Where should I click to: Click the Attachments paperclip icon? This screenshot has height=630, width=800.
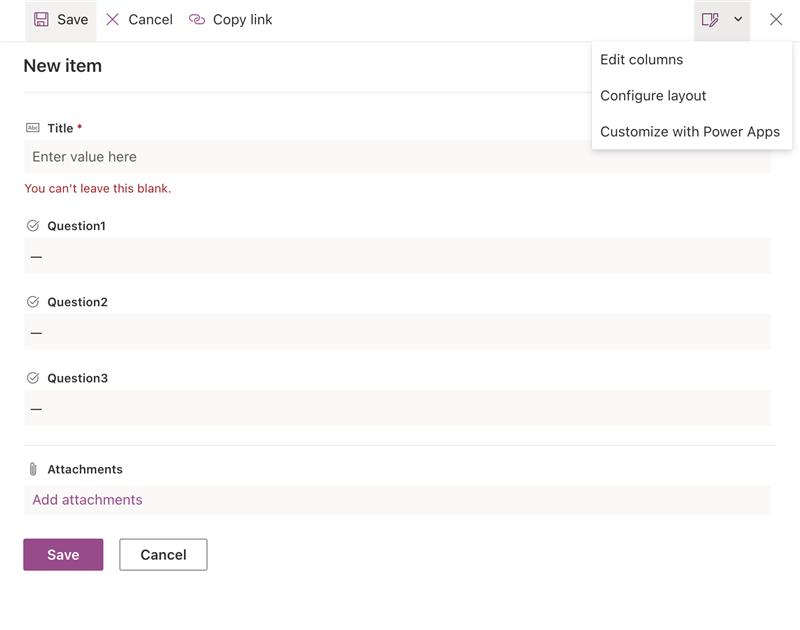tap(33, 469)
